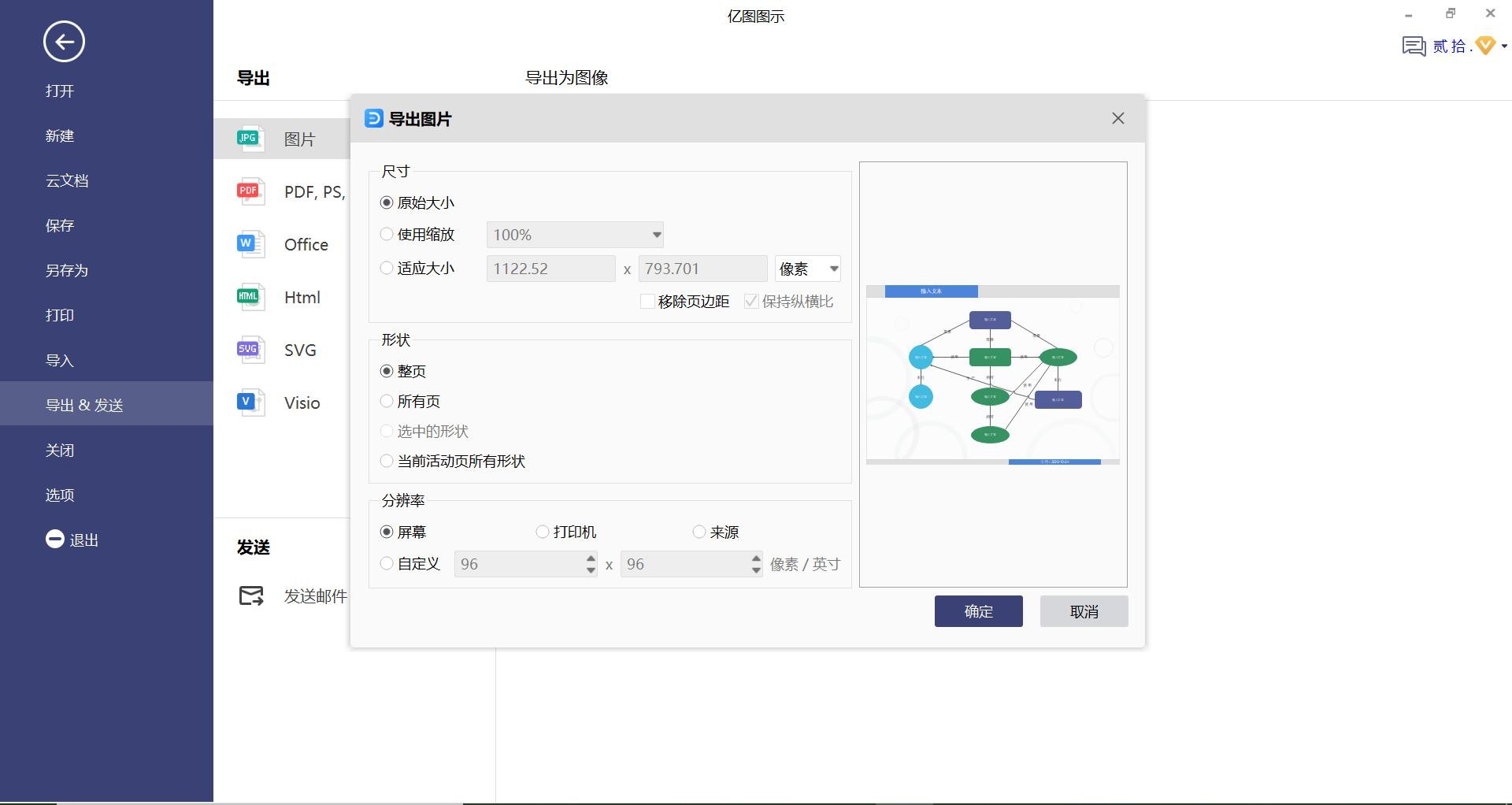Go to the 打印 menu item
The width and height of the screenshot is (1512, 805).
[60, 316]
